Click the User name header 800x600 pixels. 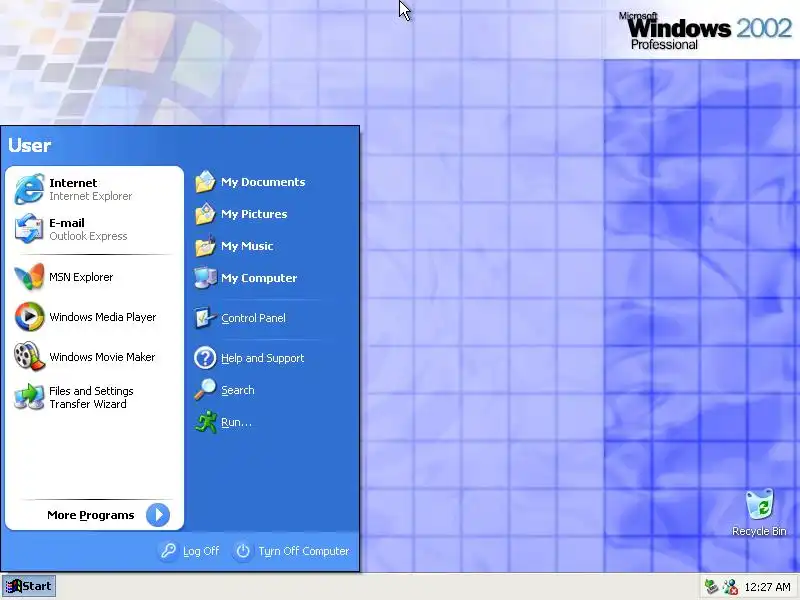(30, 145)
